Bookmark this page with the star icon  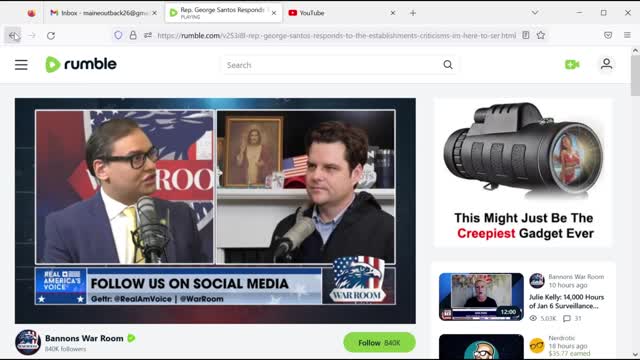coord(541,36)
